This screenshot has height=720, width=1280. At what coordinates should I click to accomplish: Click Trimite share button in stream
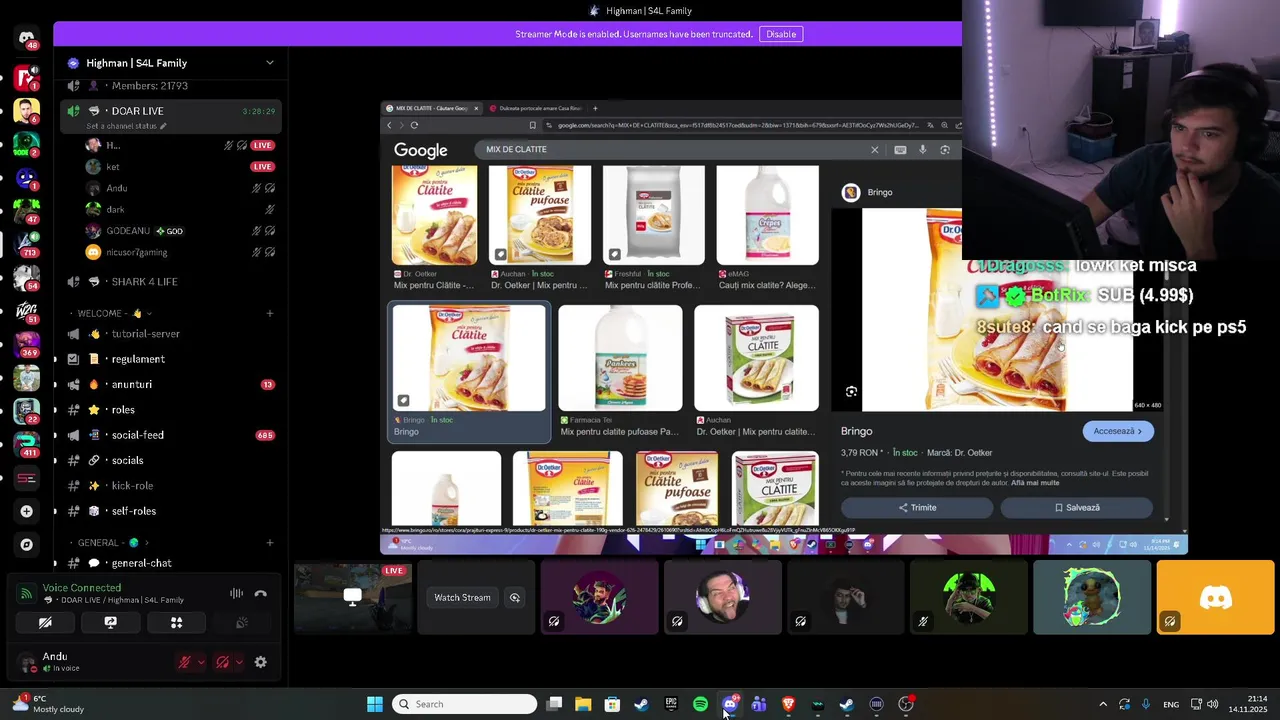pos(917,508)
